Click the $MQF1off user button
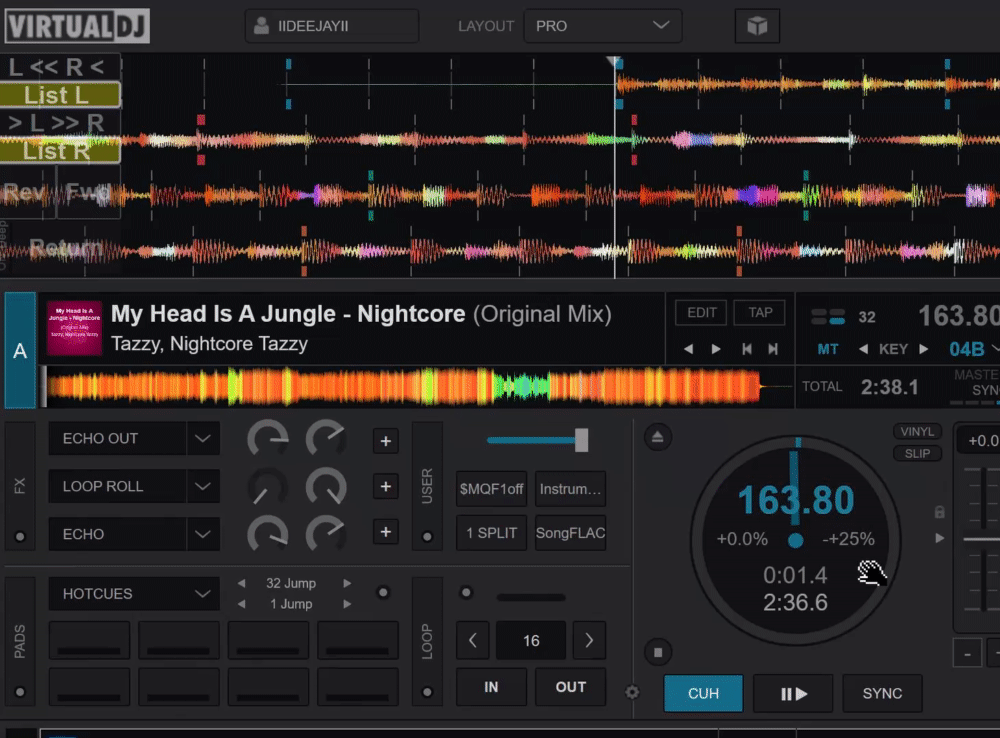Screen dimensions: 1000x738 pos(491,489)
